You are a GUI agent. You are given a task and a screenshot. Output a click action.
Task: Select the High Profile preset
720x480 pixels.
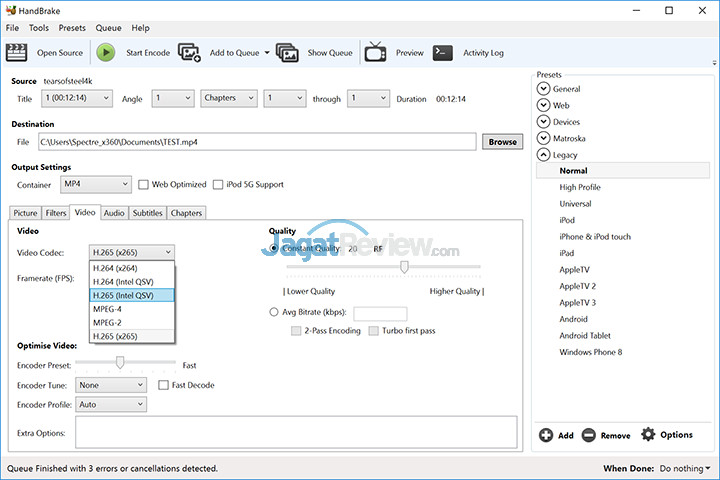click(x=580, y=187)
